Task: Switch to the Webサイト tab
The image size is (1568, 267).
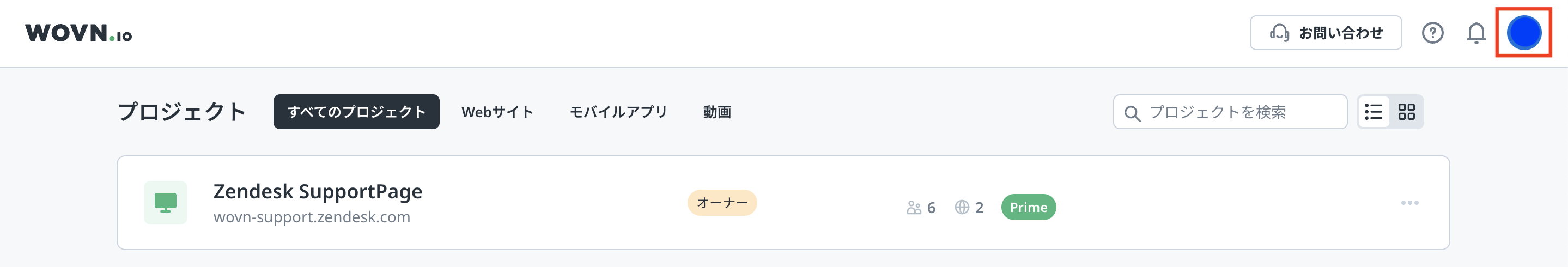Action: pos(497,112)
